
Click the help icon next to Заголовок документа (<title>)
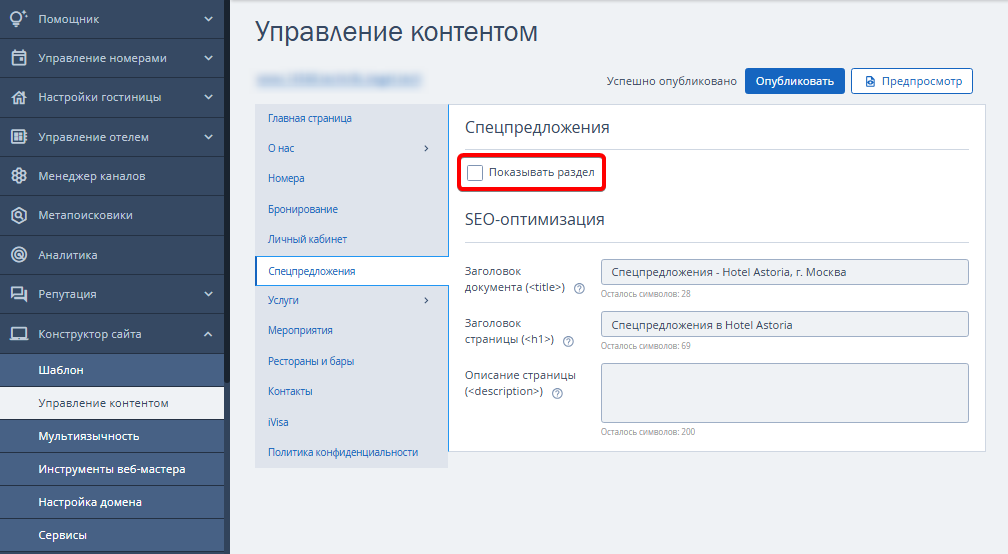click(x=579, y=289)
